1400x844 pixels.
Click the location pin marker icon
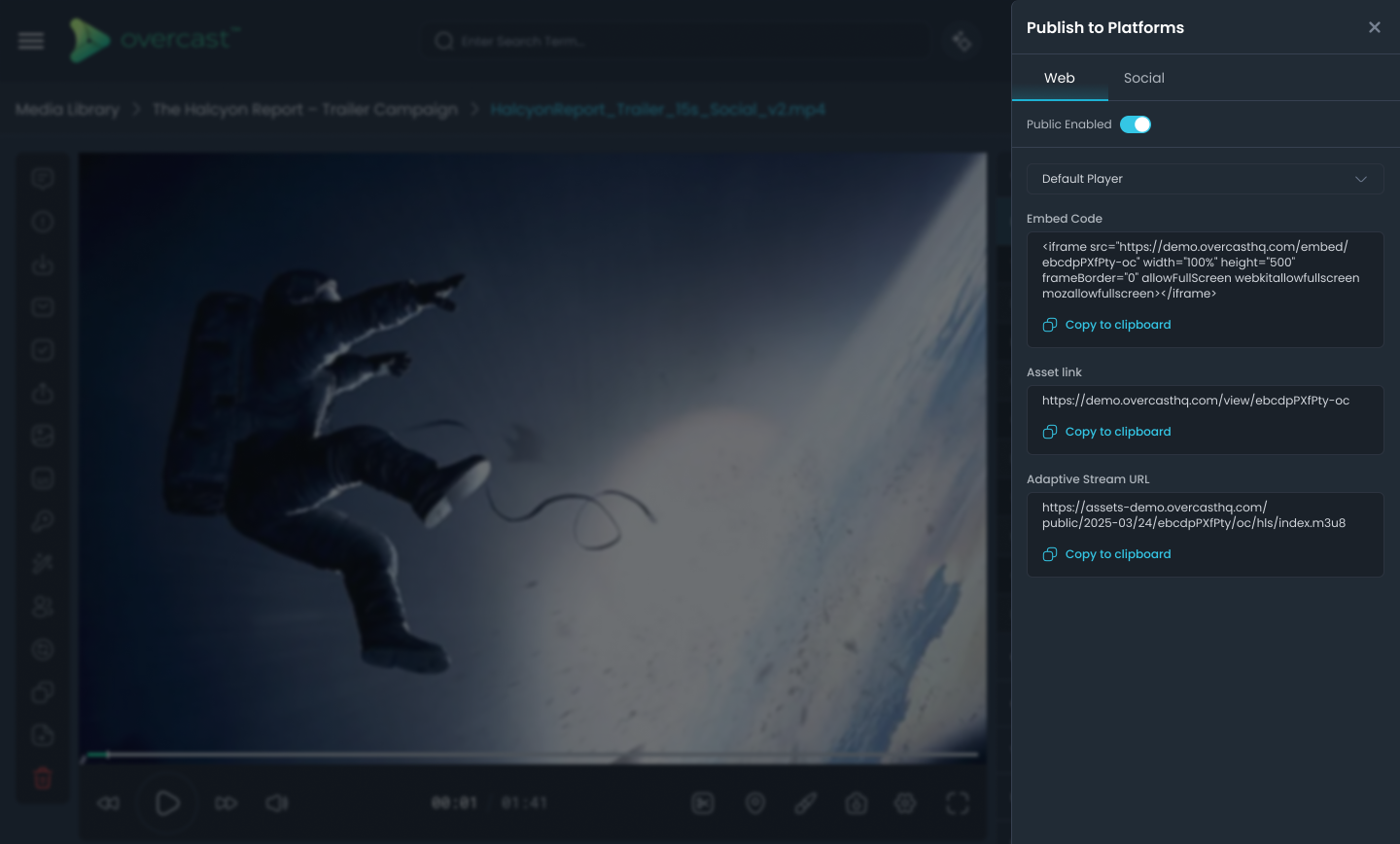(755, 803)
